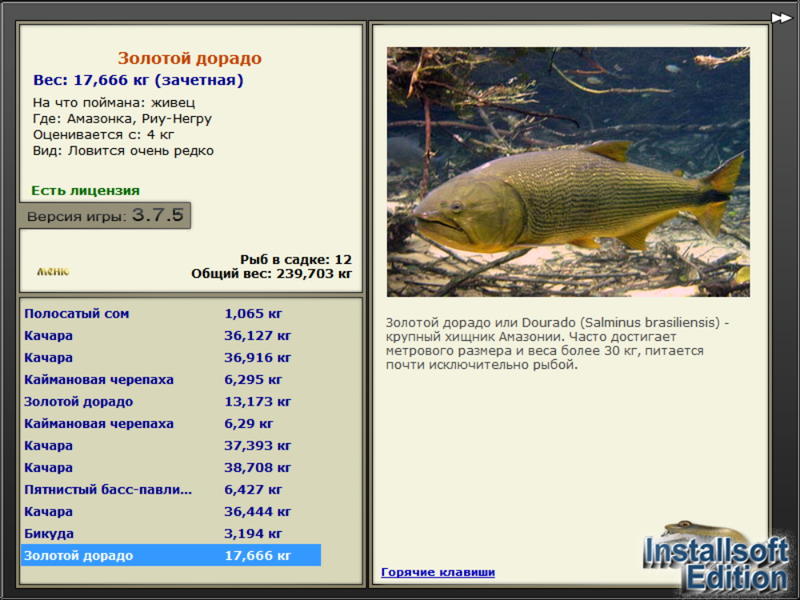Image resolution: width=800 pixels, height=600 pixels.
Task: Select the Полосатый сом row
Action: [171, 314]
